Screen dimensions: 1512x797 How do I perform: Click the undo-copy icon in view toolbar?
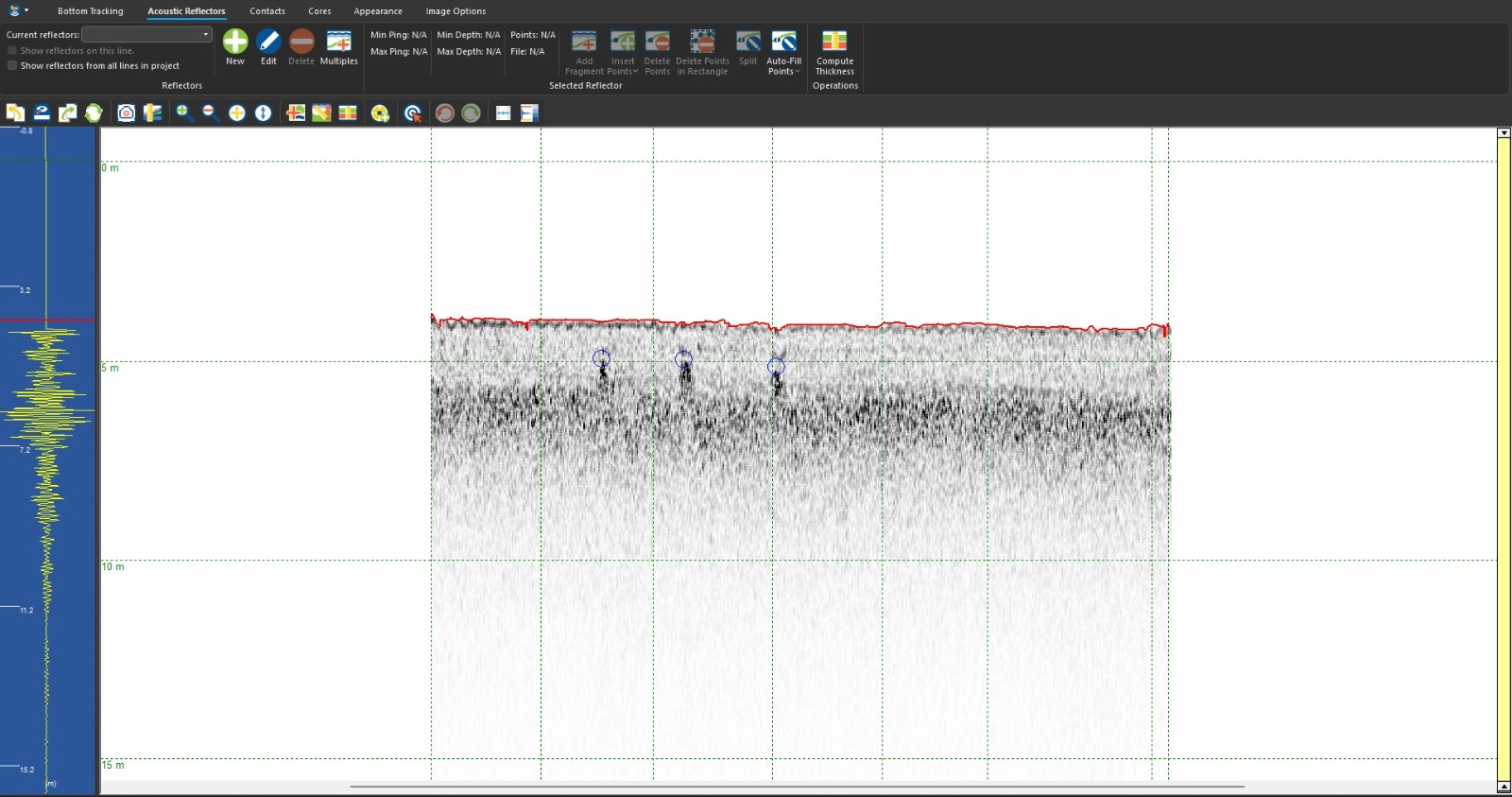point(15,113)
